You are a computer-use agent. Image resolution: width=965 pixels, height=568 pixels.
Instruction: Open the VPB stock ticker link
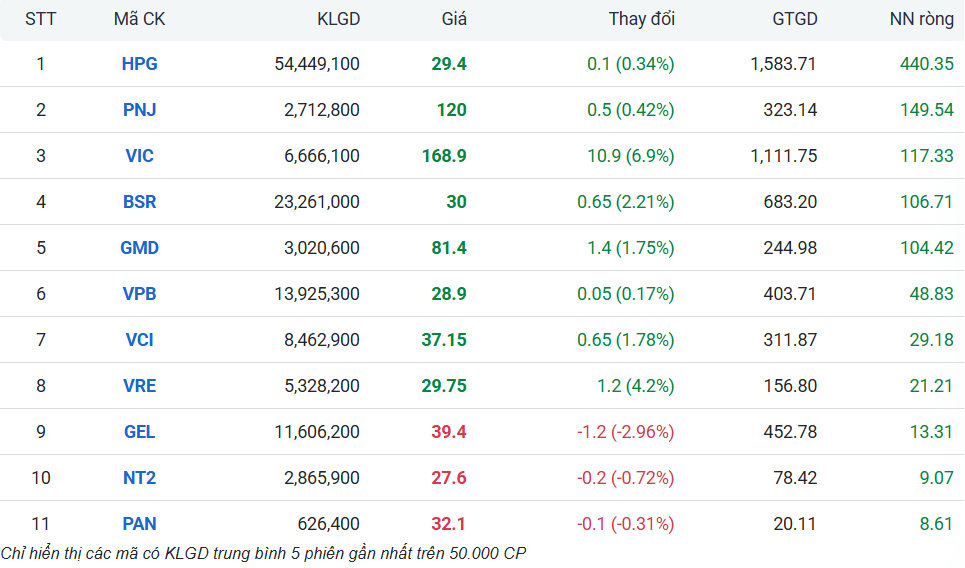[139, 294]
